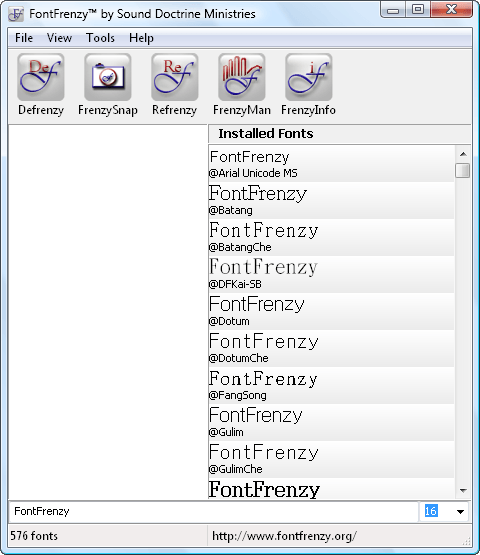480x555 pixels.
Task: Close the FontFrenzy window
Action: 452,10
